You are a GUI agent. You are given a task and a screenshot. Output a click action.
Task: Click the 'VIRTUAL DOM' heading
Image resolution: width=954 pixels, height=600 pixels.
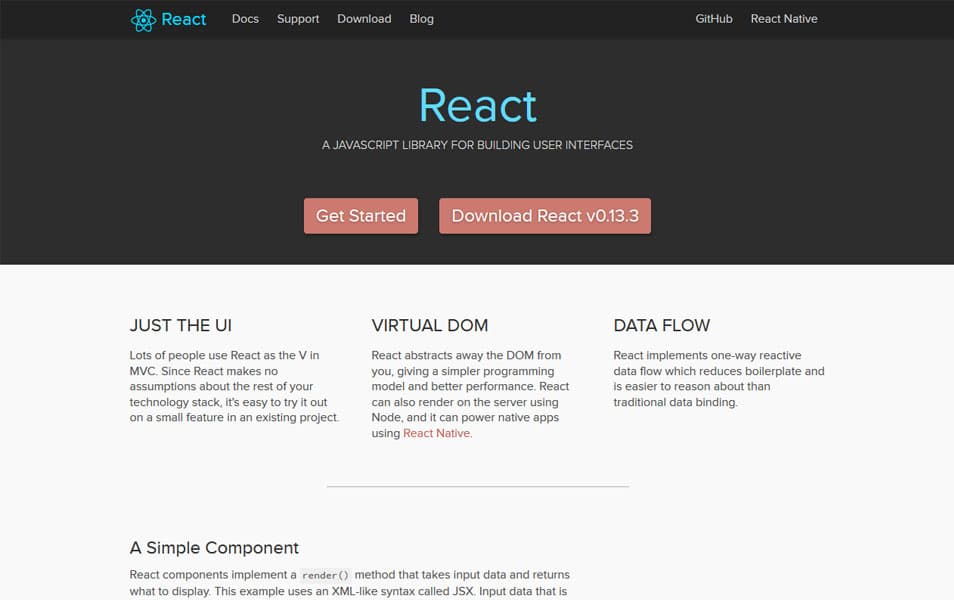[430, 326]
